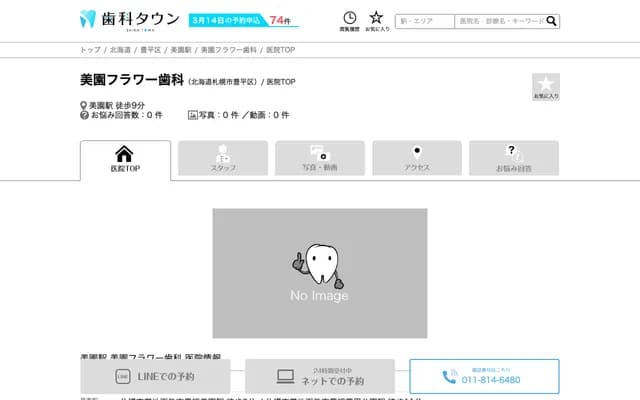640x400 pixels.
Task: Click the 歯科タウン logo
Action: (128, 20)
